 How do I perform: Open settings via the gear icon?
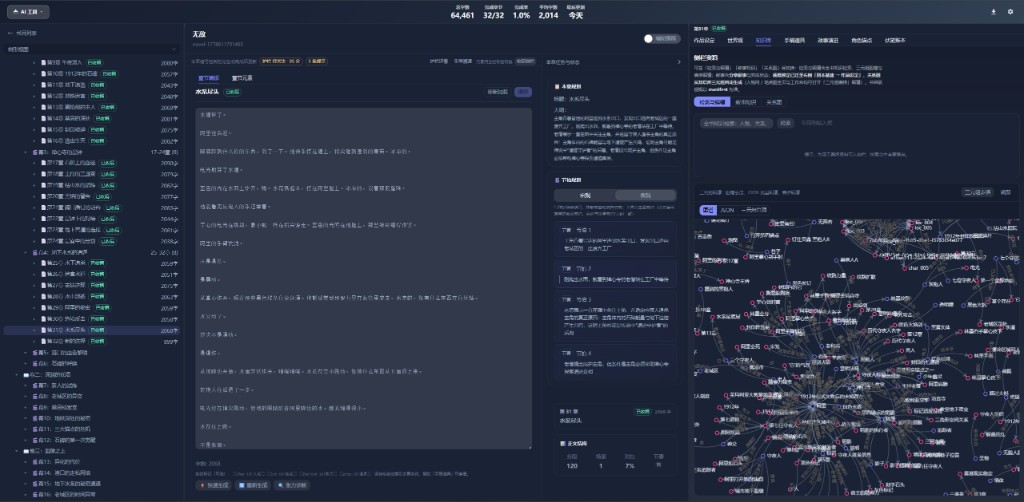point(1010,12)
